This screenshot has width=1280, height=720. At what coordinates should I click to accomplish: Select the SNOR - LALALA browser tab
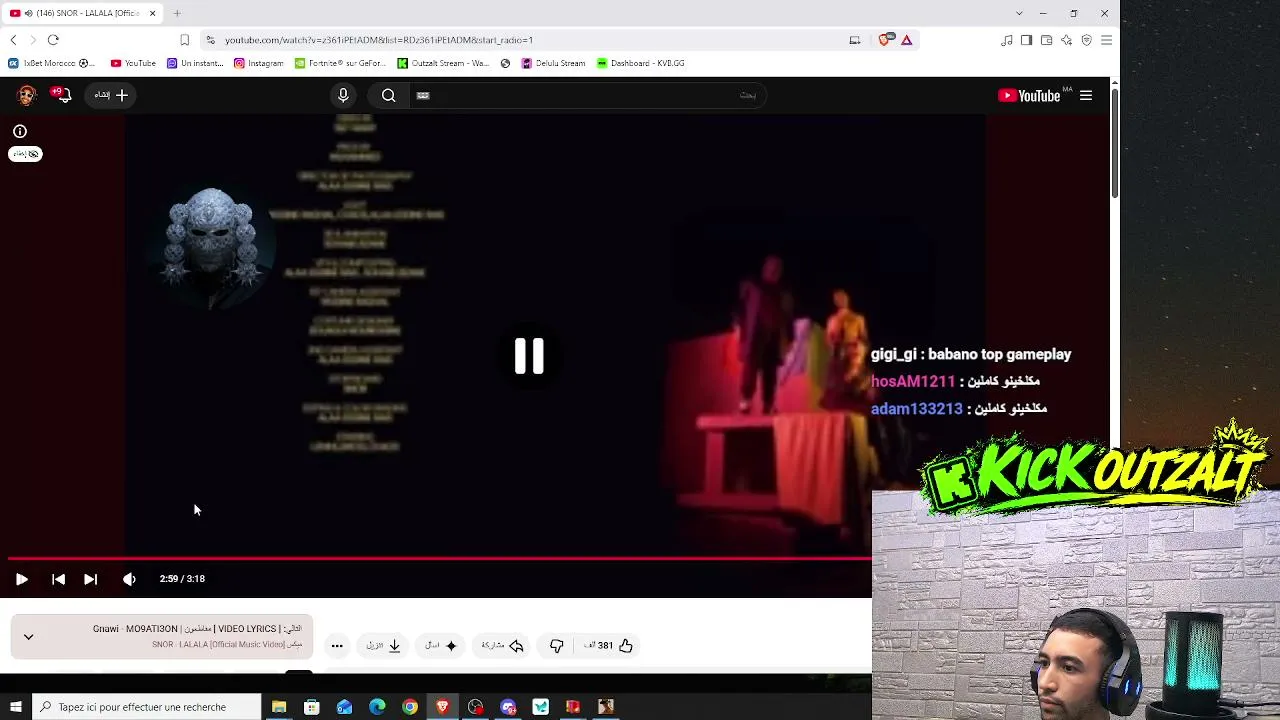pos(83,13)
